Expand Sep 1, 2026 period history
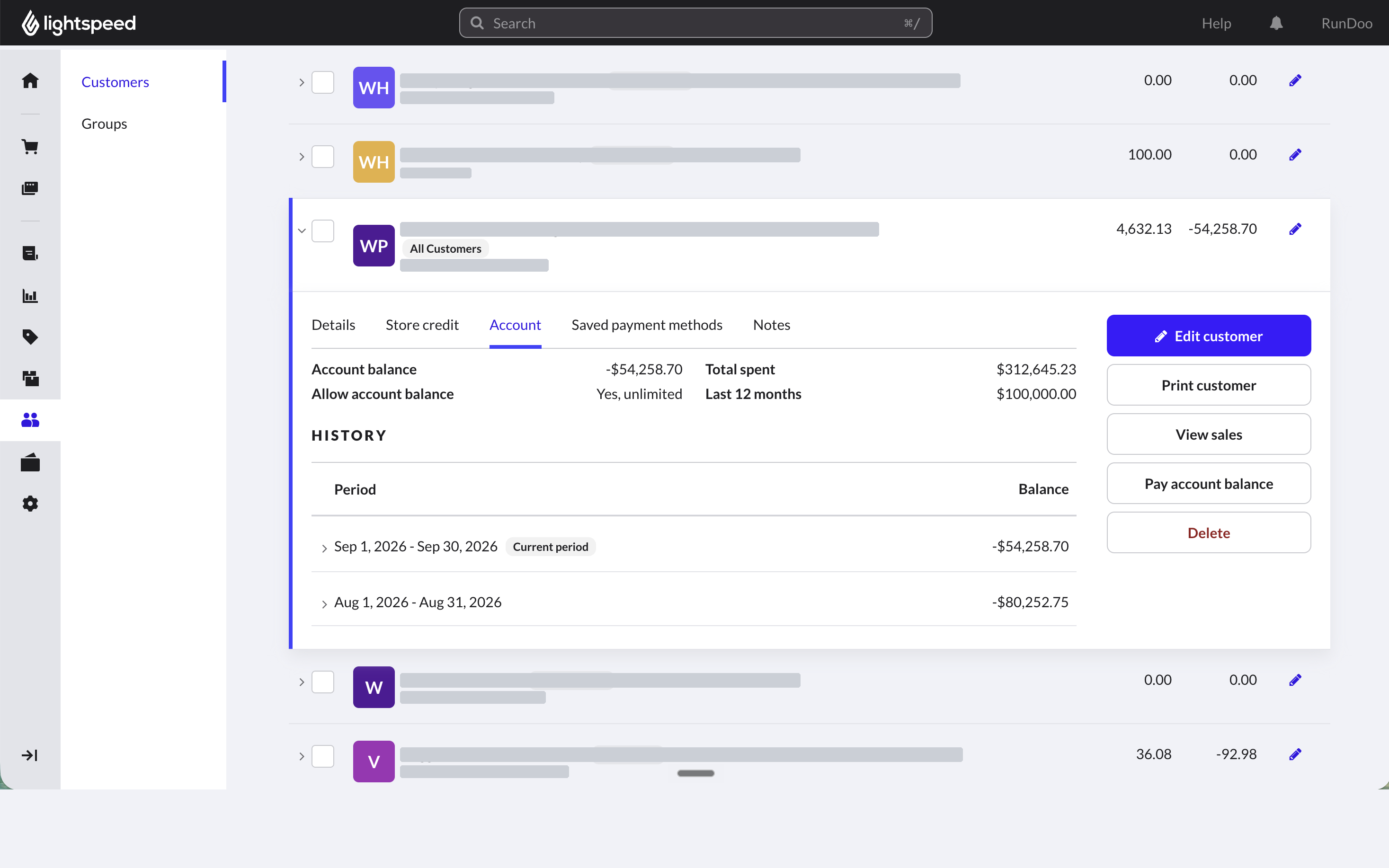The width and height of the screenshot is (1389, 868). [324, 548]
